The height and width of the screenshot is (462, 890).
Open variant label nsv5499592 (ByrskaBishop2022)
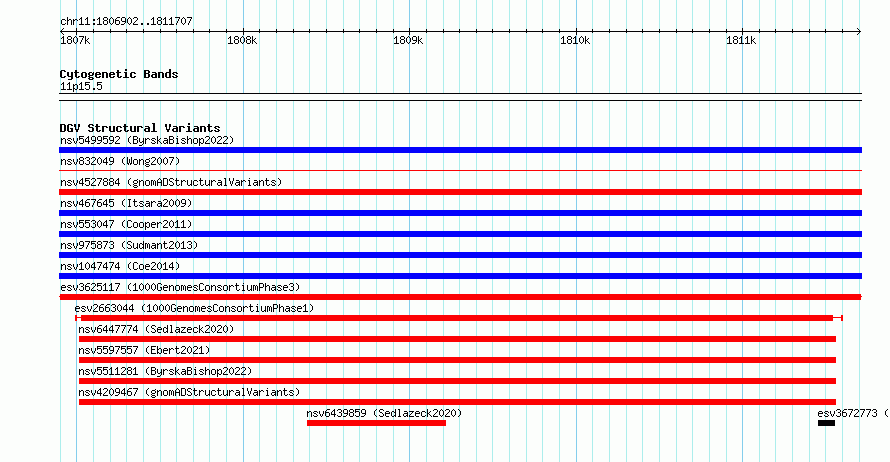(x=147, y=140)
